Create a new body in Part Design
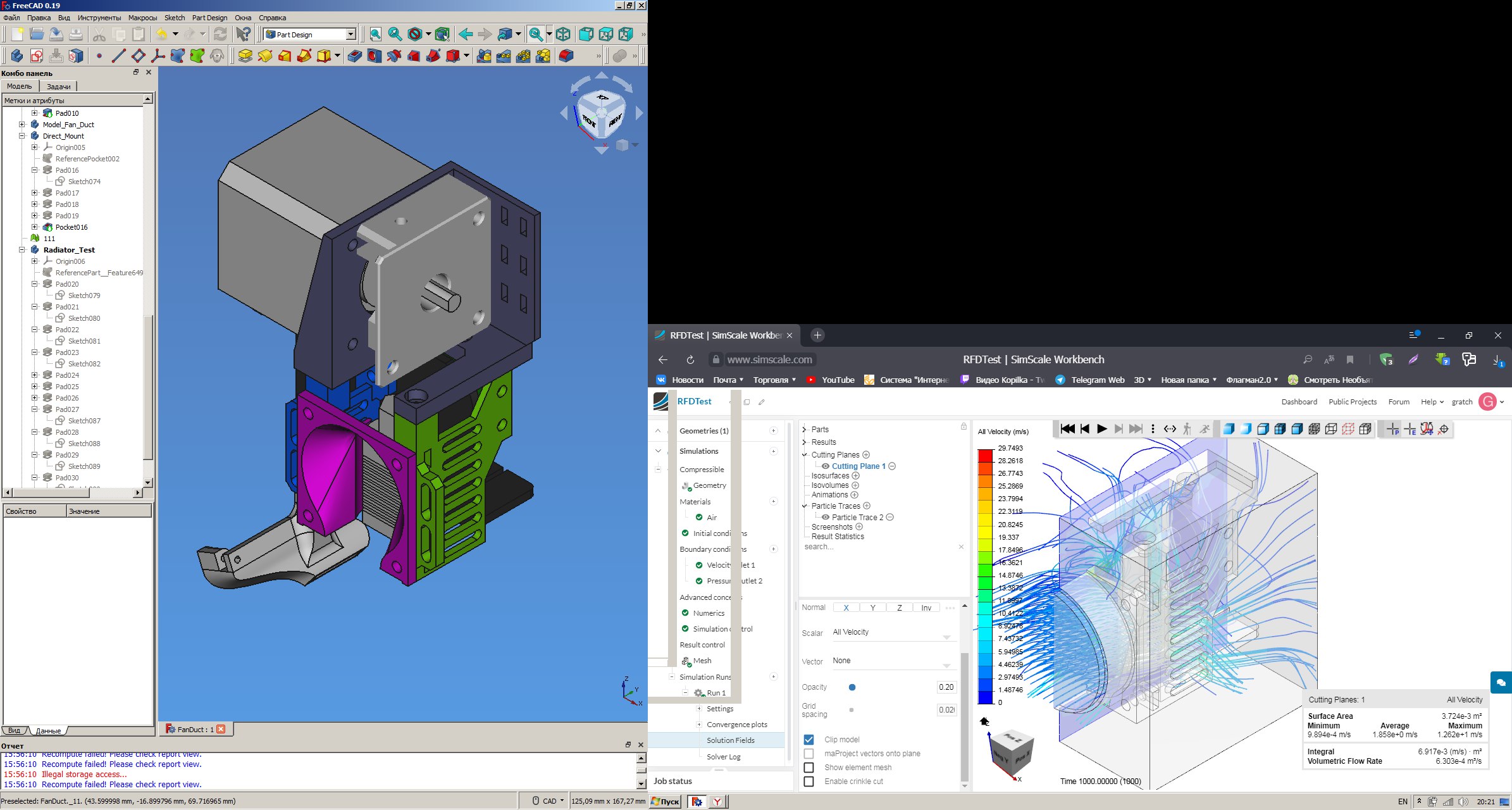This screenshot has width=1512, height=810. [x=17, y=56]
